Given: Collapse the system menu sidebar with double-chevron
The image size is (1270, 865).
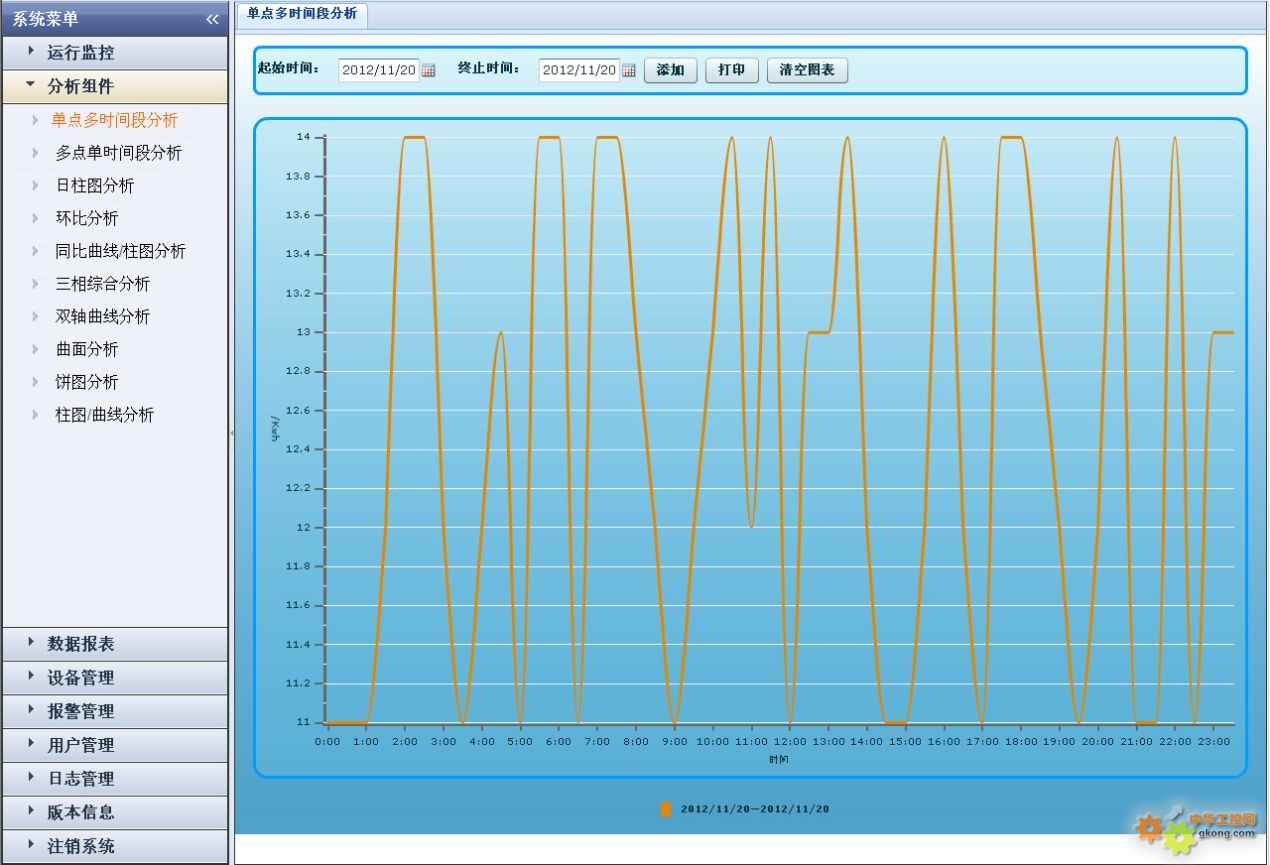Looking at the screenshot, I should tap(212, 19).
